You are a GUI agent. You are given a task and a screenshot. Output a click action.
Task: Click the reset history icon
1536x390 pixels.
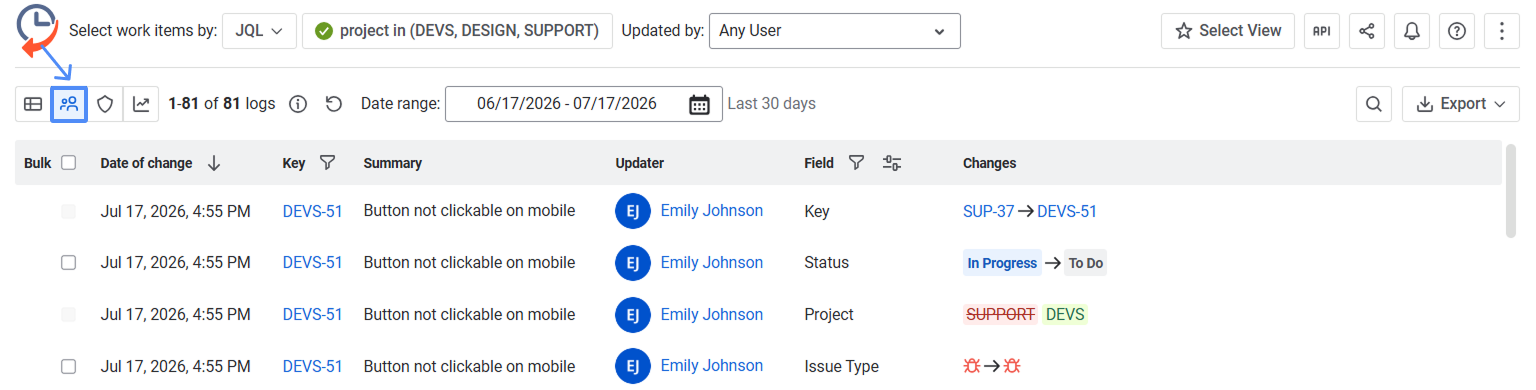(x=334, y=104)
